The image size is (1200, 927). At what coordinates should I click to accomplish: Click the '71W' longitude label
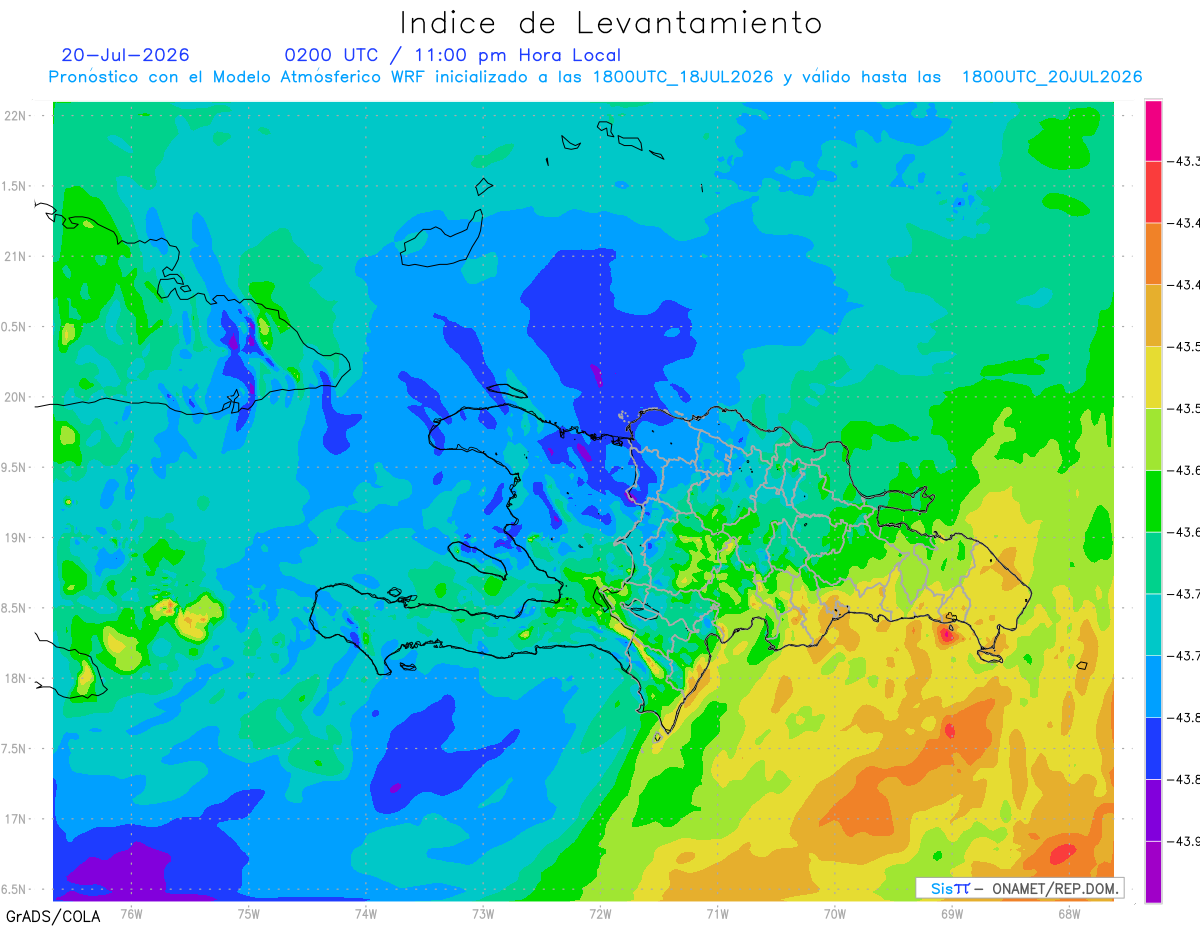click(717, 913)
